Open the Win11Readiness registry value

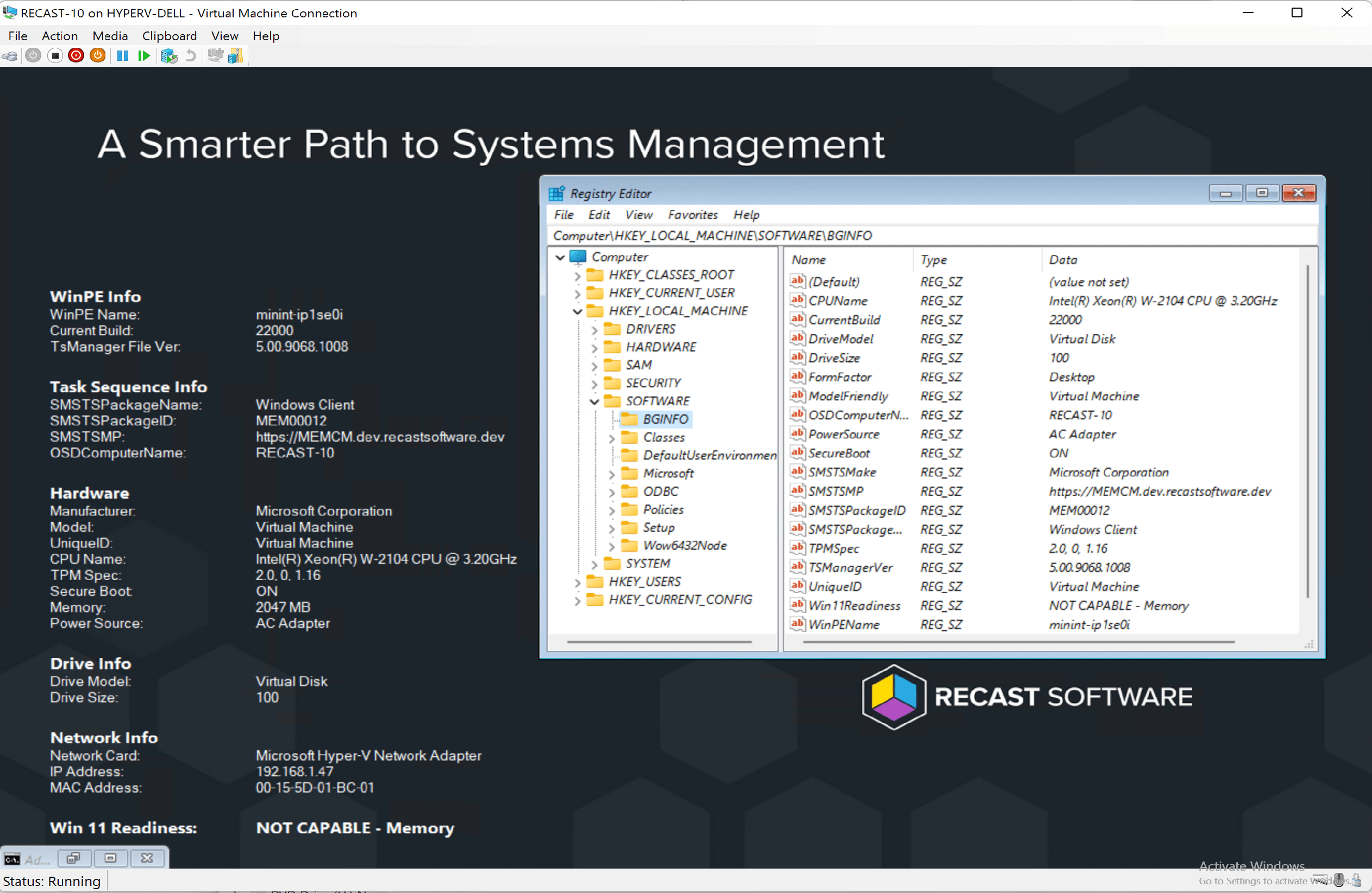[855, 606]
